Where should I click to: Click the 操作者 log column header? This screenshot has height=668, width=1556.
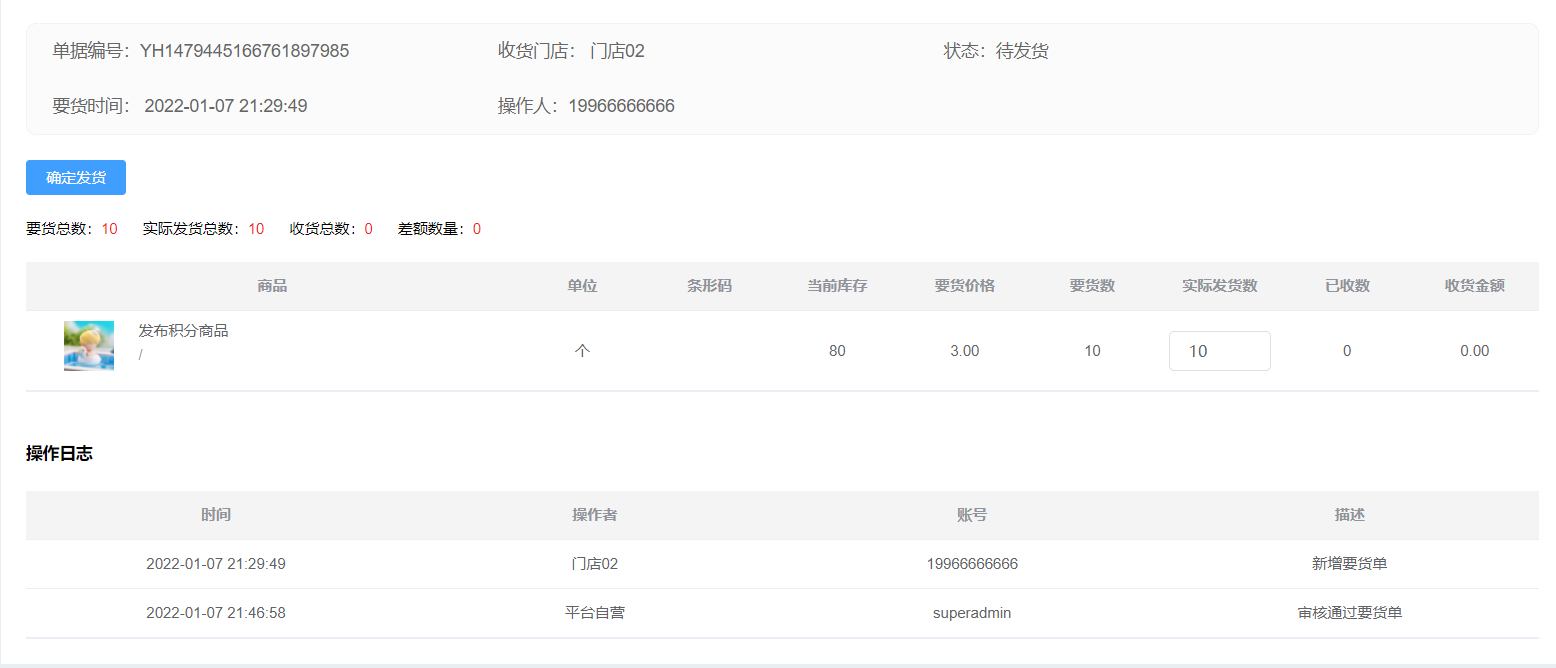[594, 515]
